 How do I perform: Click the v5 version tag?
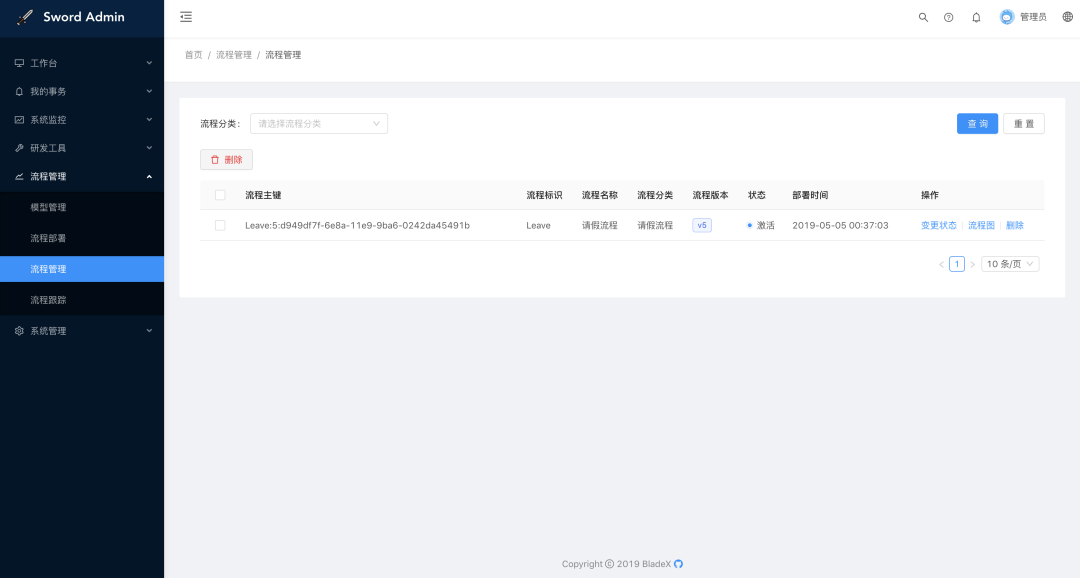coord(701,225)
